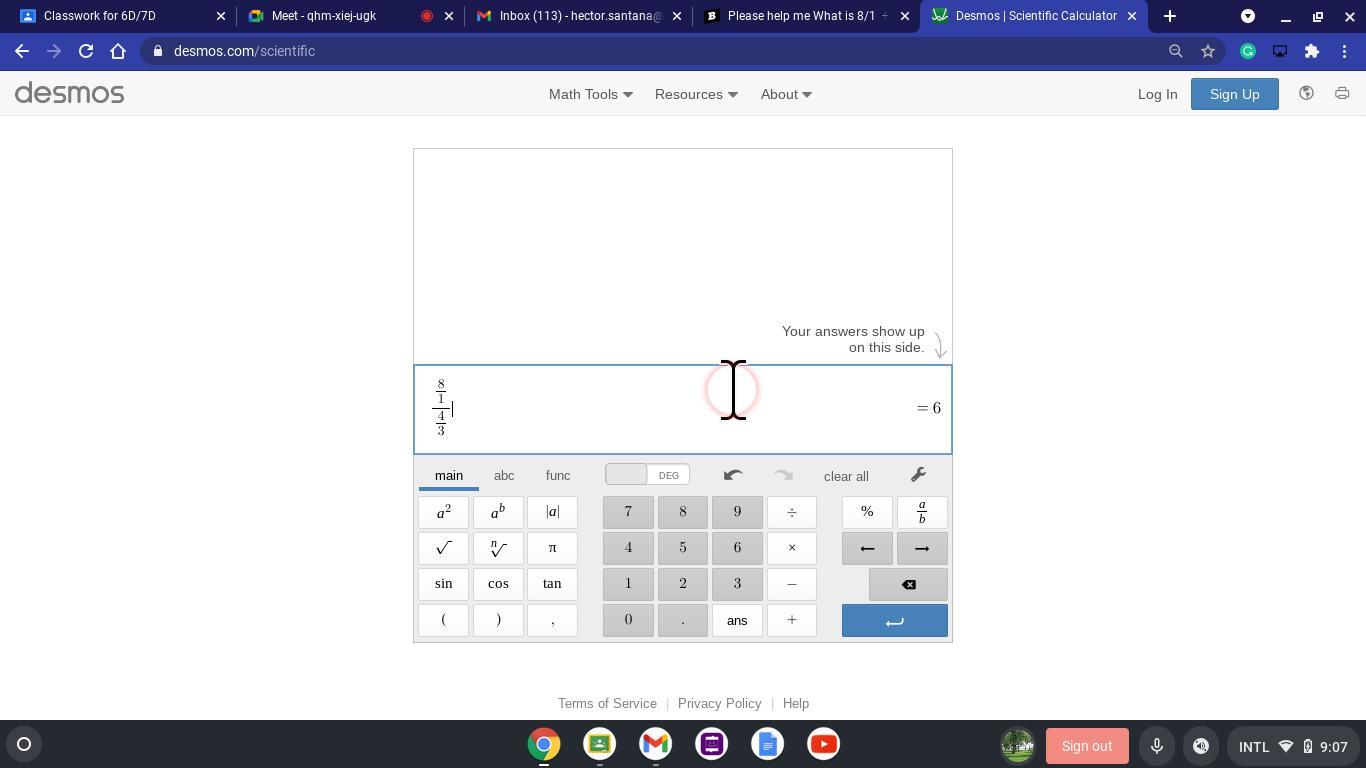Switch to the Gmail Inbox tab
This screenshot has height=768, width=1366.
tap(576, 16)
